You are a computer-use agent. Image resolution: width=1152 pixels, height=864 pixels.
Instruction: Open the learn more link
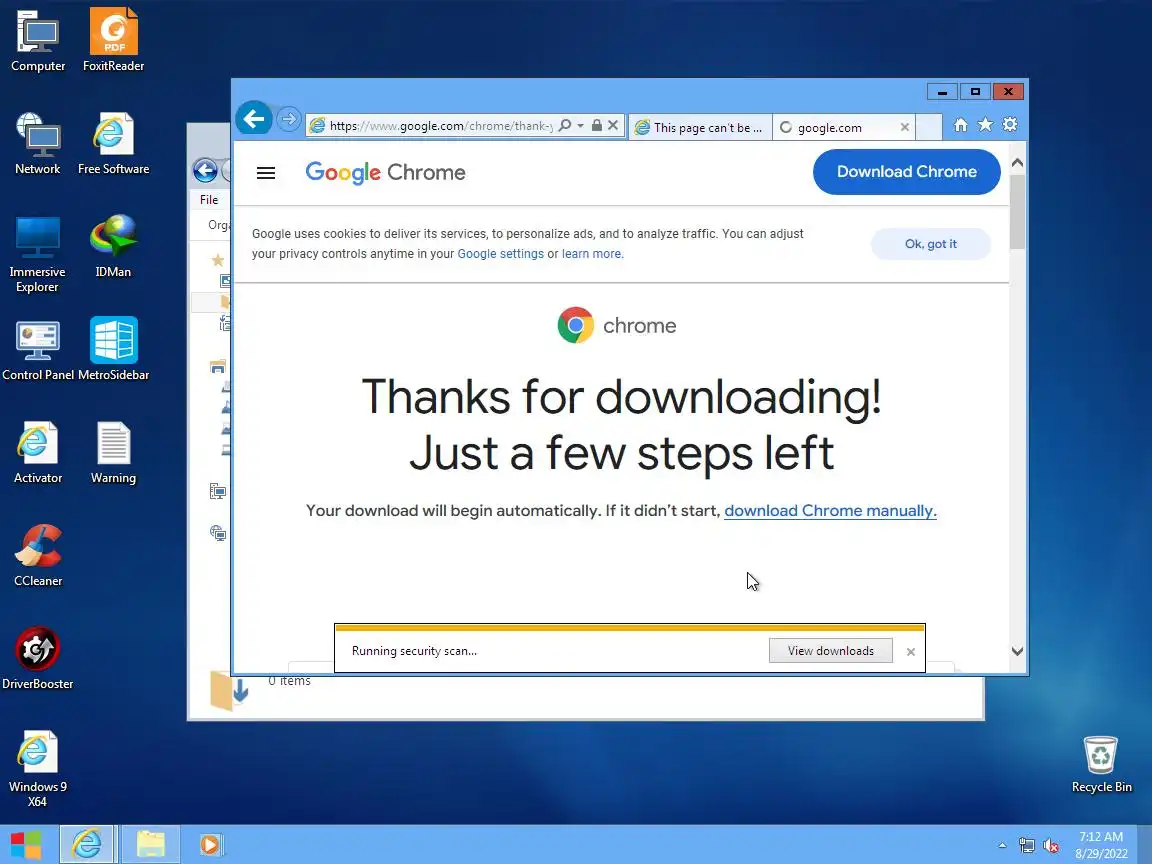(x=592, y=253)
